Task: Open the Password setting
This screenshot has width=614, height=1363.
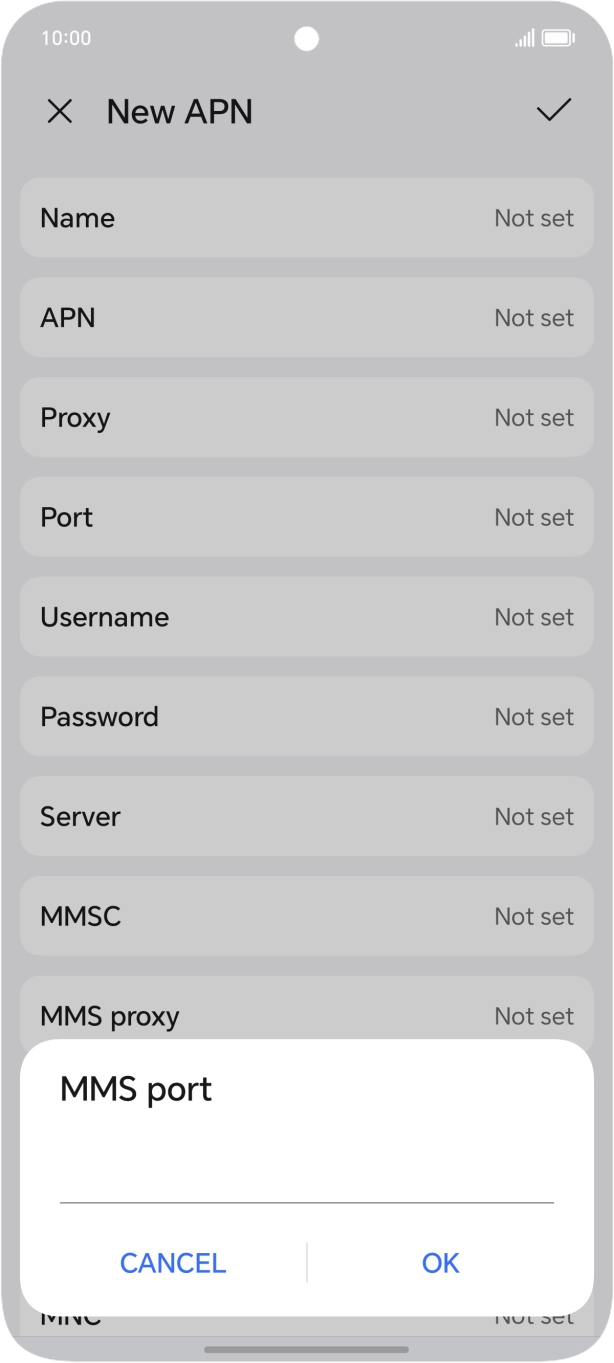Action: click(306, 716)
